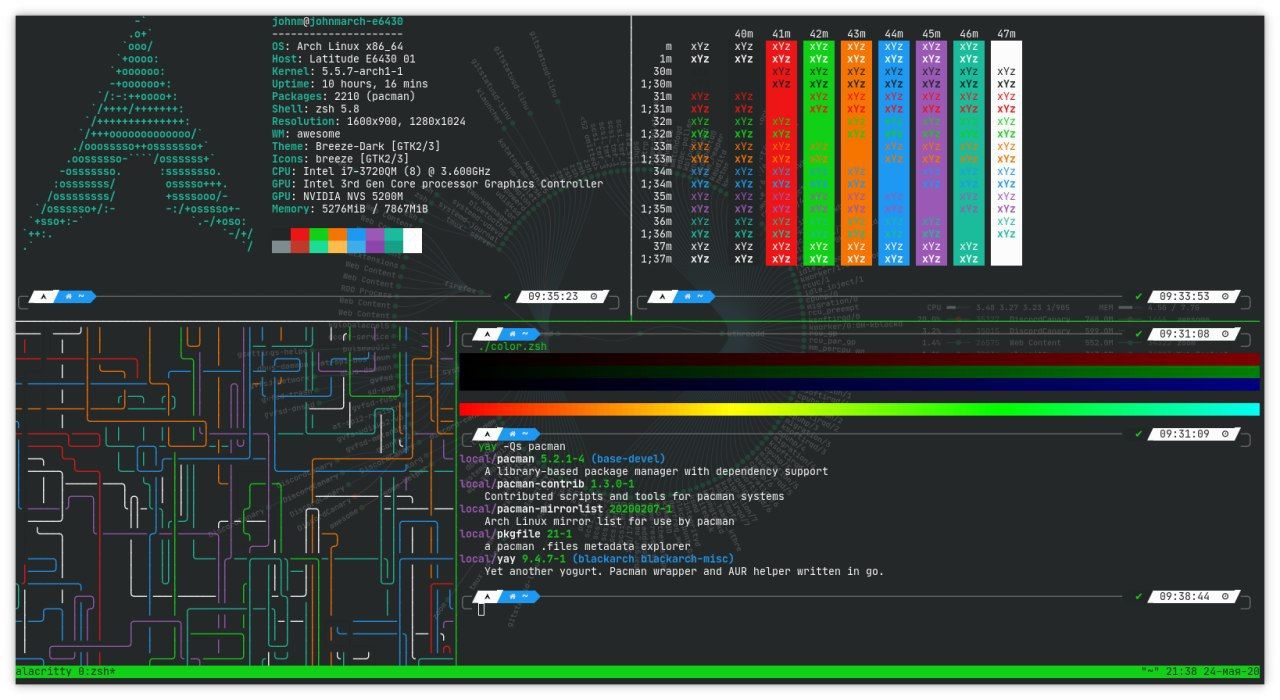The width and height of the screenshot is (1280, 700).
Task: Click the Arch logo segment above the yay -Qs command
Action: tap(487, 434)
